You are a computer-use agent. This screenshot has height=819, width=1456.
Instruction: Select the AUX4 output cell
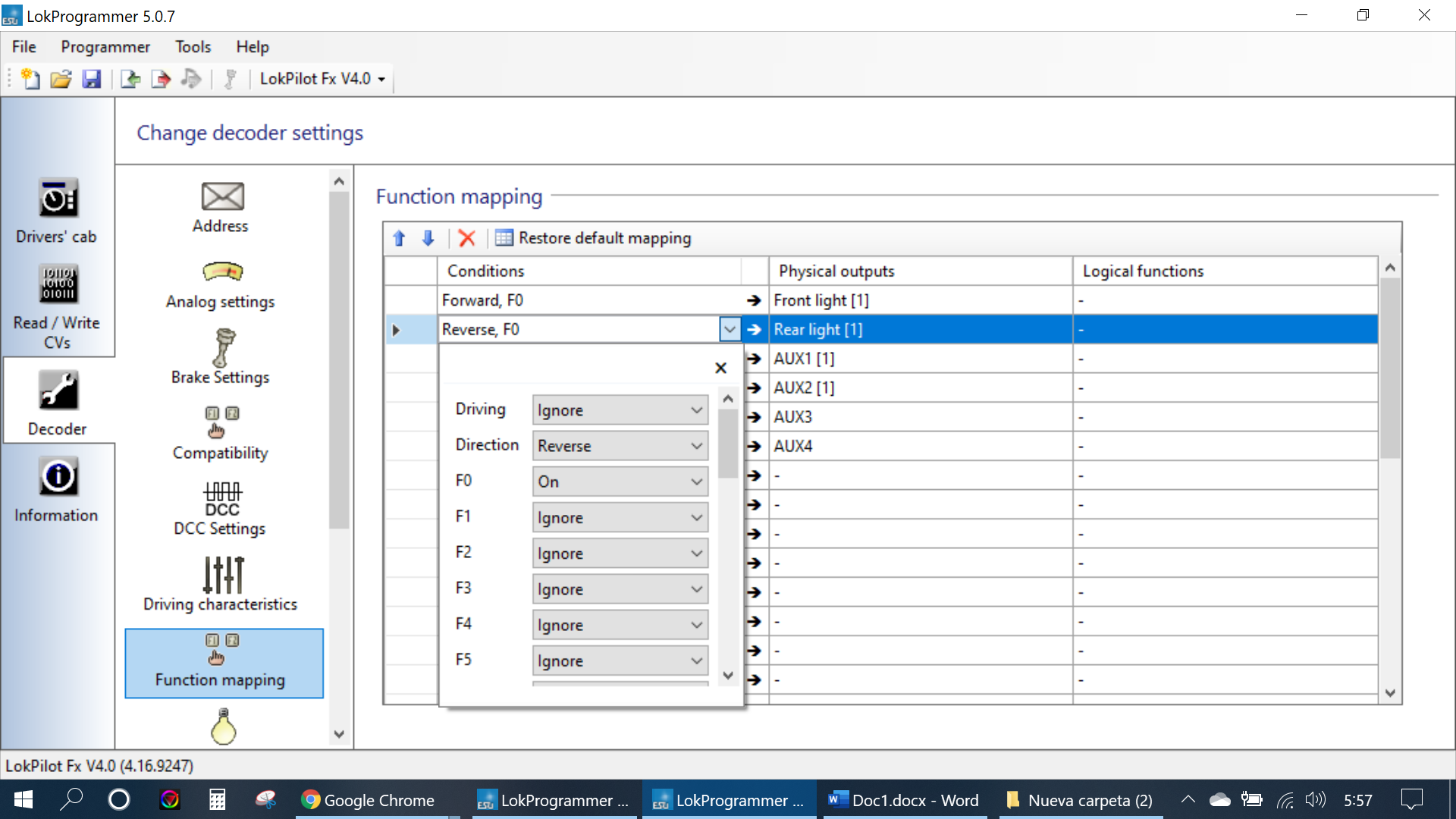tap(921, 446)
